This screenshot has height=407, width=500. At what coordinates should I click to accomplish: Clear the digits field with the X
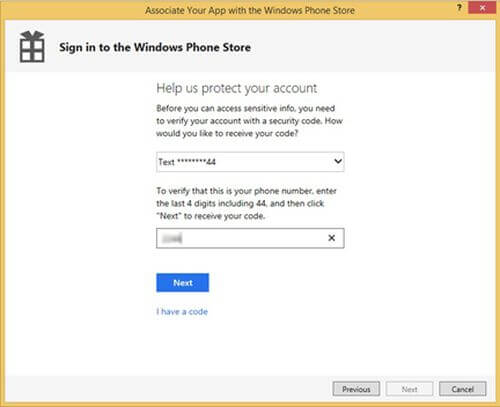(x=331, y=238)
